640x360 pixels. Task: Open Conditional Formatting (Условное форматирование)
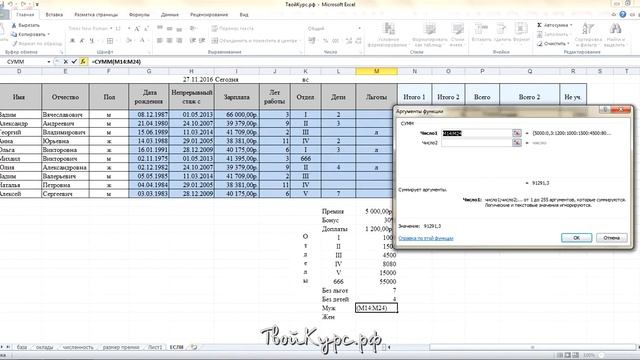(388, 34)
